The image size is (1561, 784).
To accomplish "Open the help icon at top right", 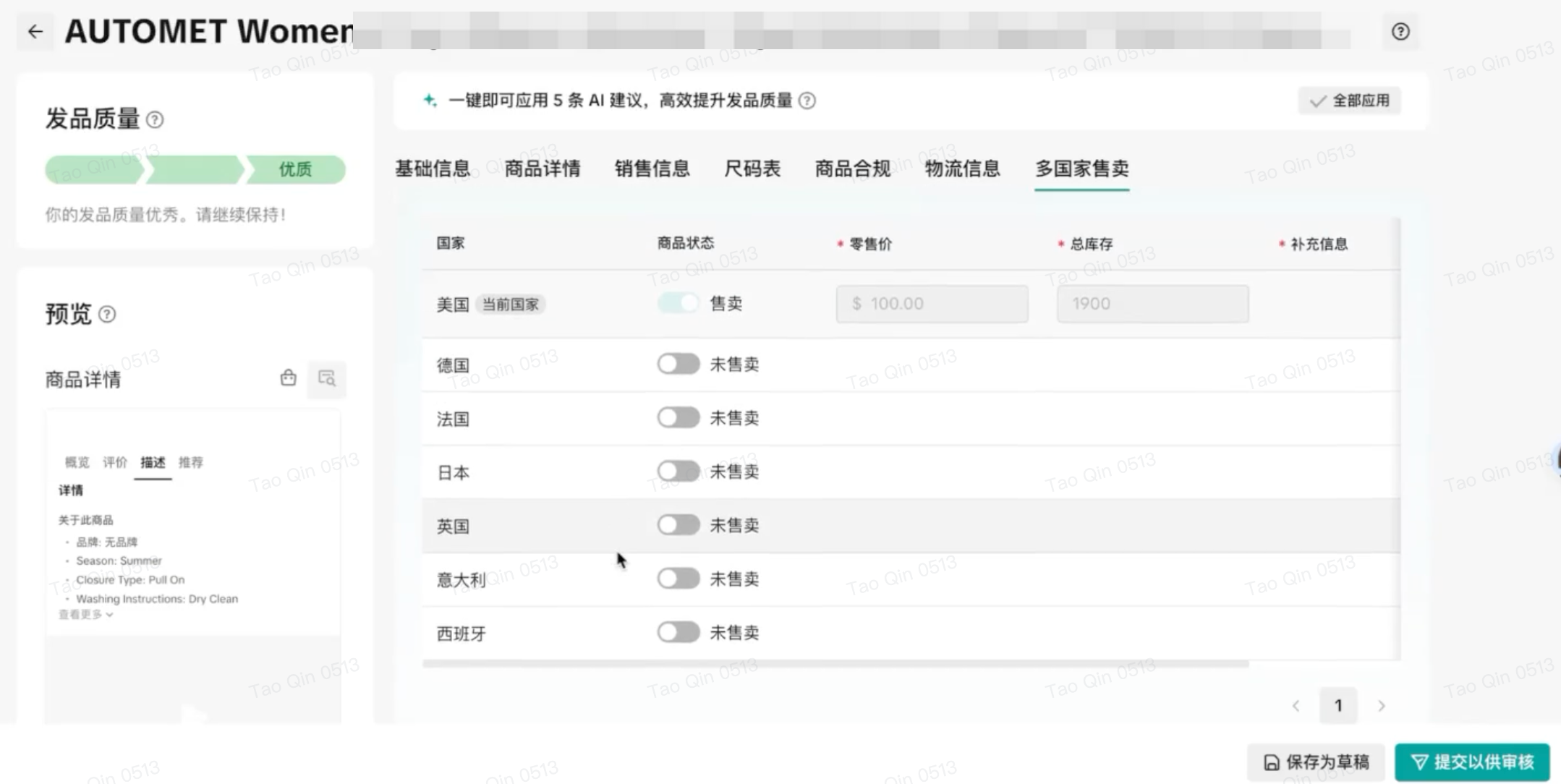I will (1400, 32).
